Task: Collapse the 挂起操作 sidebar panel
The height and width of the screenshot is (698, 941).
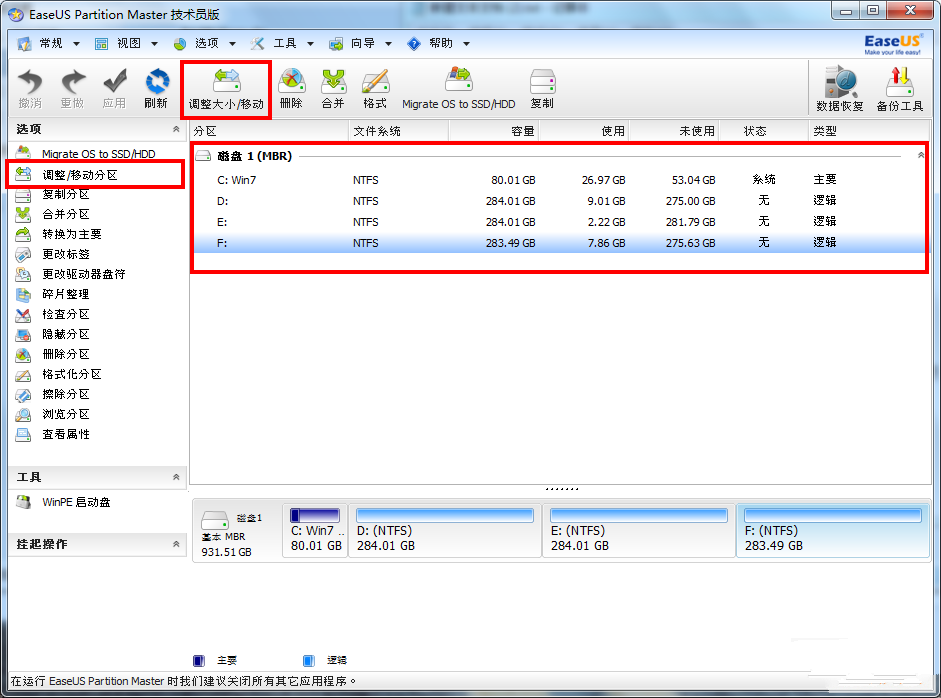Action: 176,544
